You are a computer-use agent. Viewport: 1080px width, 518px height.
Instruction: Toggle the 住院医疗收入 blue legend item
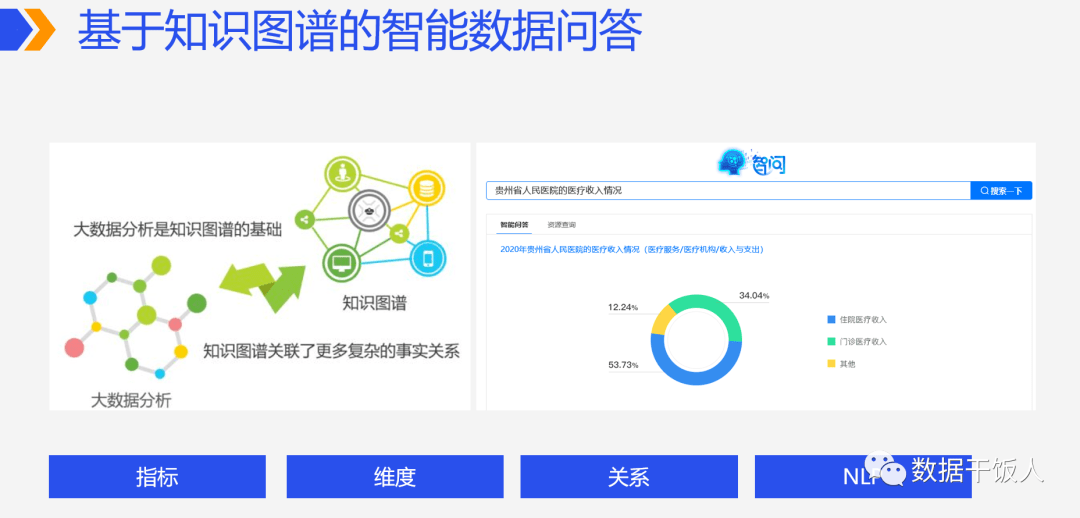click(857, 320)
